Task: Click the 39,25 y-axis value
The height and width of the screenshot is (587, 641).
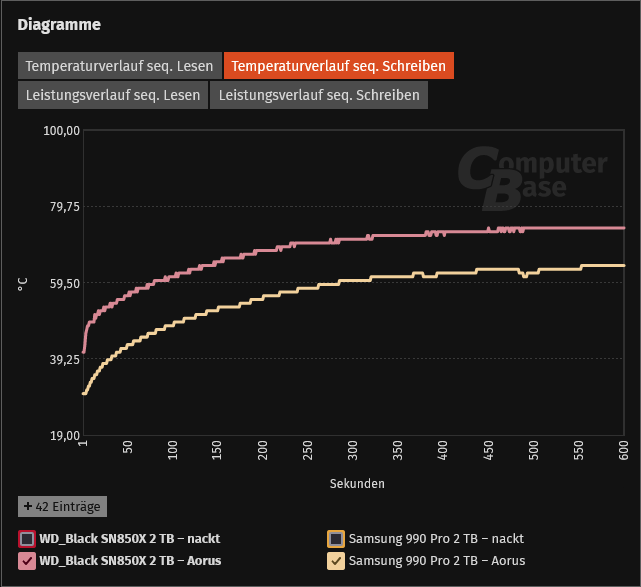Action: 65,360
